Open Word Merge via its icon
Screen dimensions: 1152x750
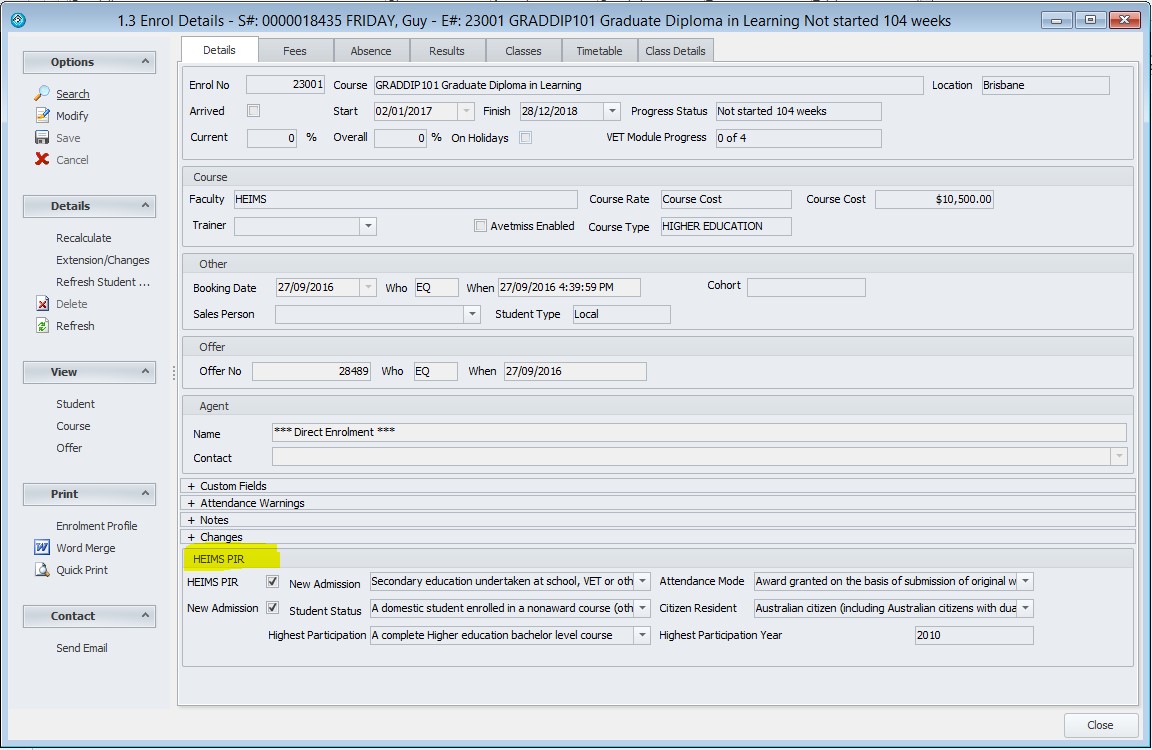tap(42, 548)
